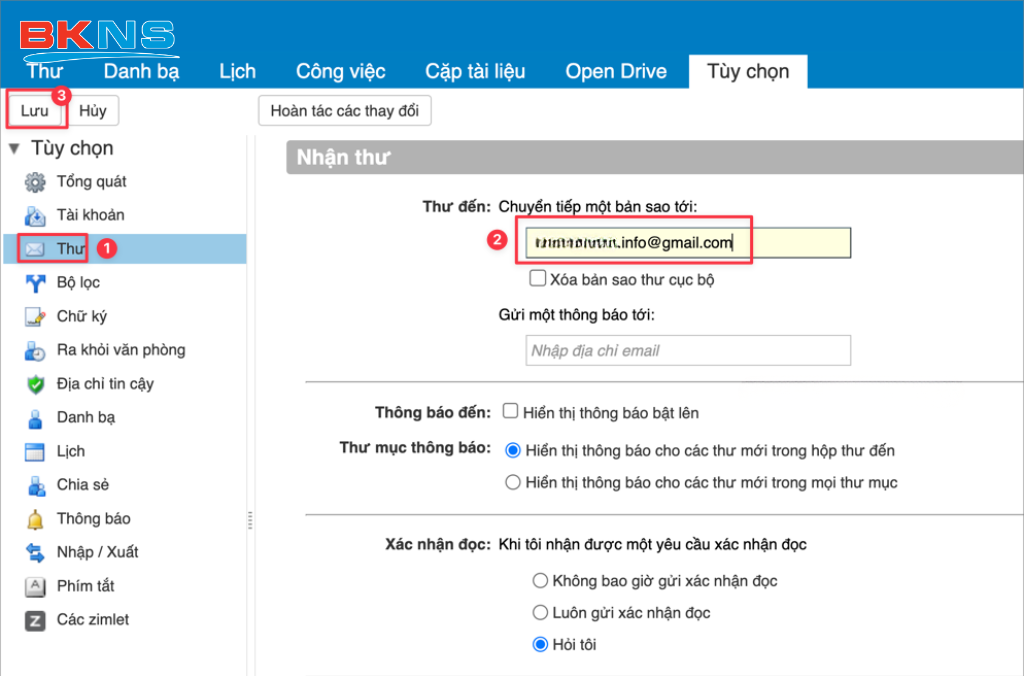Image resolution: width=1024 pixels, height=676 pixels.
Task: Select Luôn gửi xác nhận đọc option
Action: point(541,613)
